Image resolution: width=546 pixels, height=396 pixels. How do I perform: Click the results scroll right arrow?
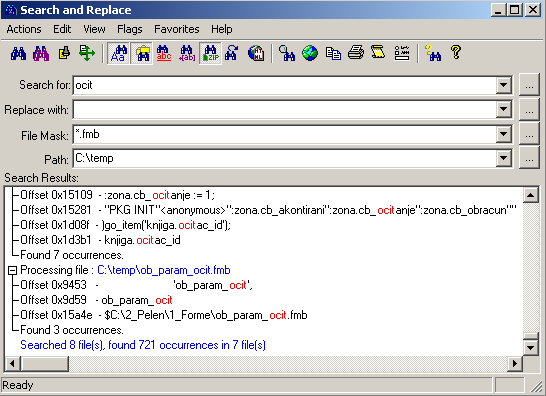tap(515, 364)
